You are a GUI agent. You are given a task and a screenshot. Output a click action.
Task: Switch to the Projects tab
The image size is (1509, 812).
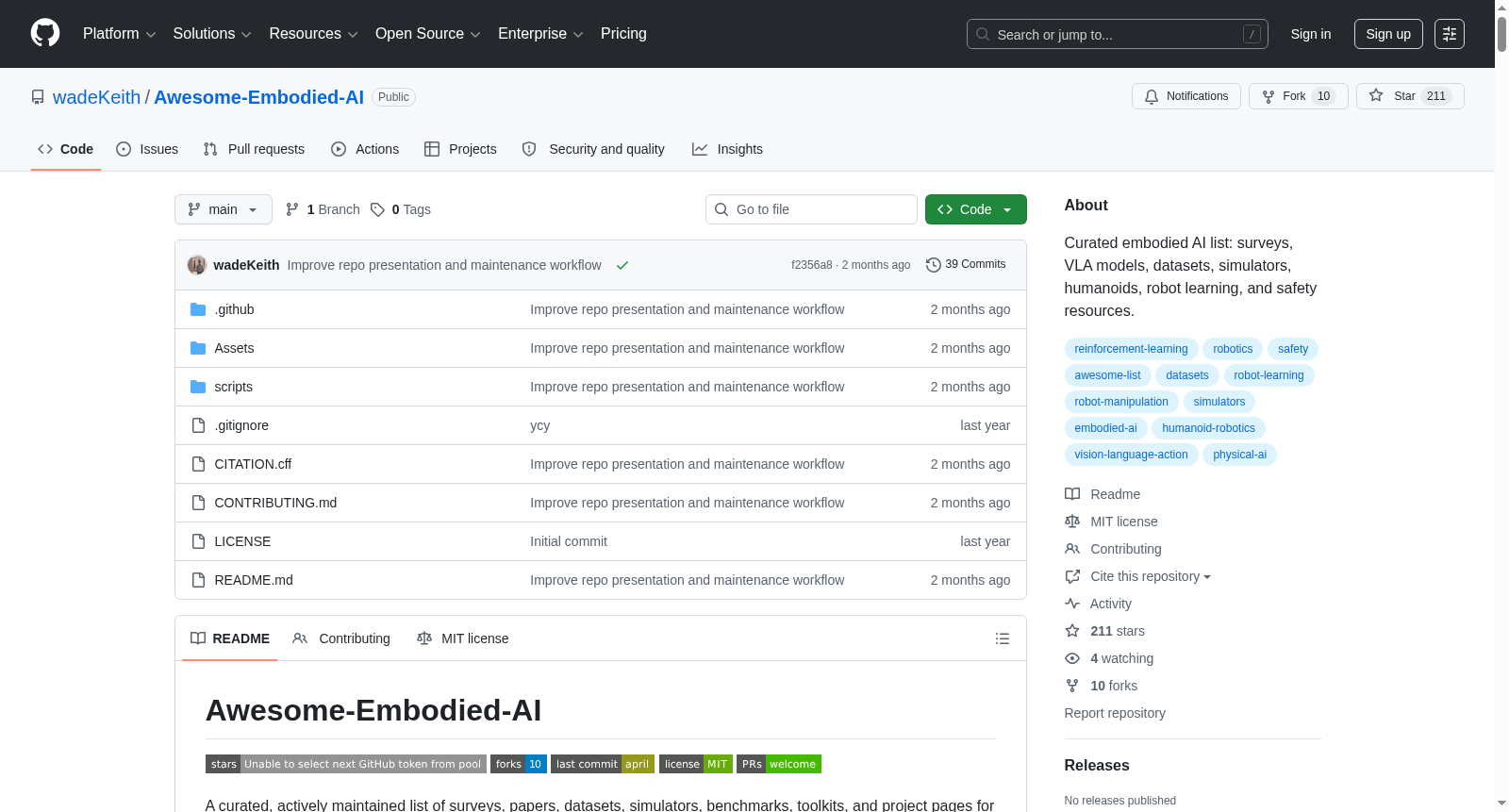pyautogui.click(x=460, y=149)
